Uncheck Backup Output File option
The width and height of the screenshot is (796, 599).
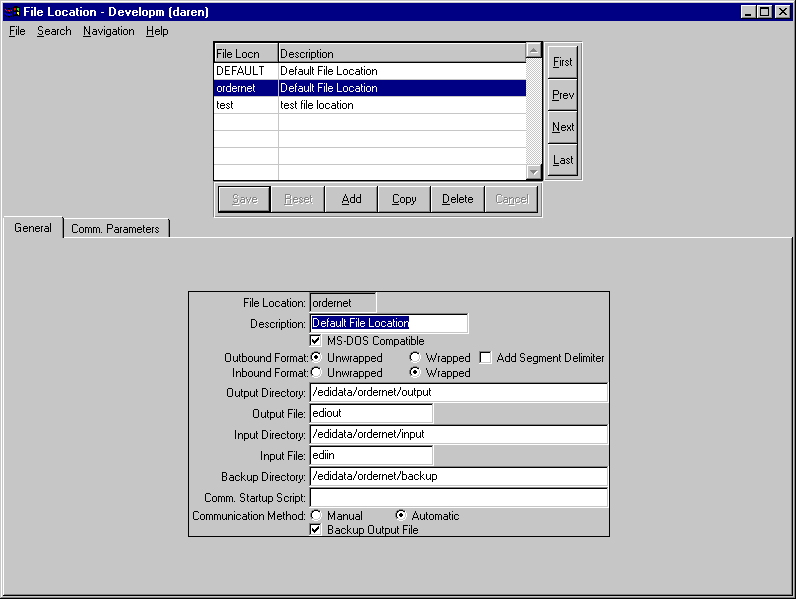(317, 529)
